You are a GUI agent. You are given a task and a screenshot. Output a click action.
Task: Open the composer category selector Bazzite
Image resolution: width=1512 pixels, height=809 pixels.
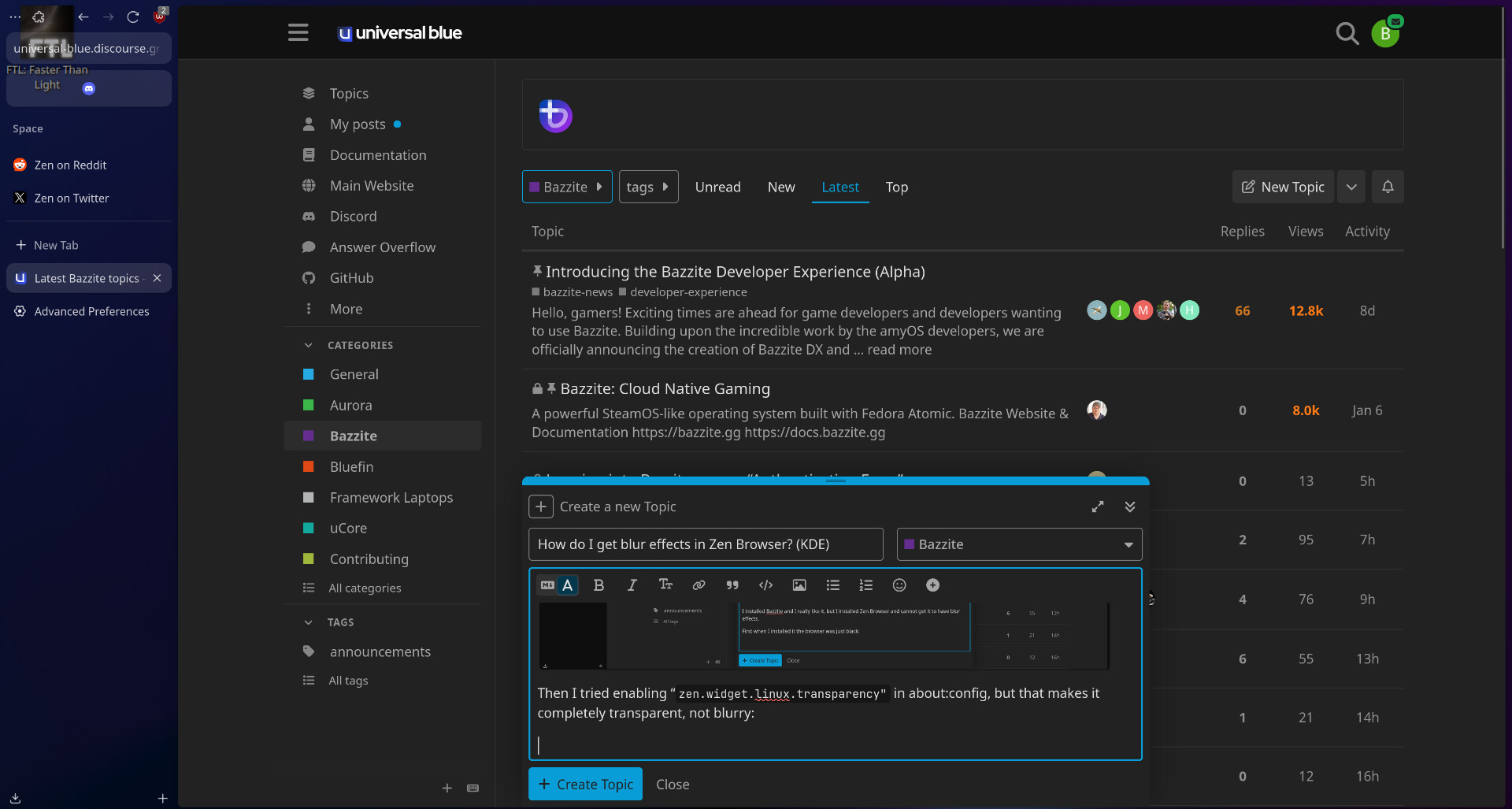[1019, 544]
